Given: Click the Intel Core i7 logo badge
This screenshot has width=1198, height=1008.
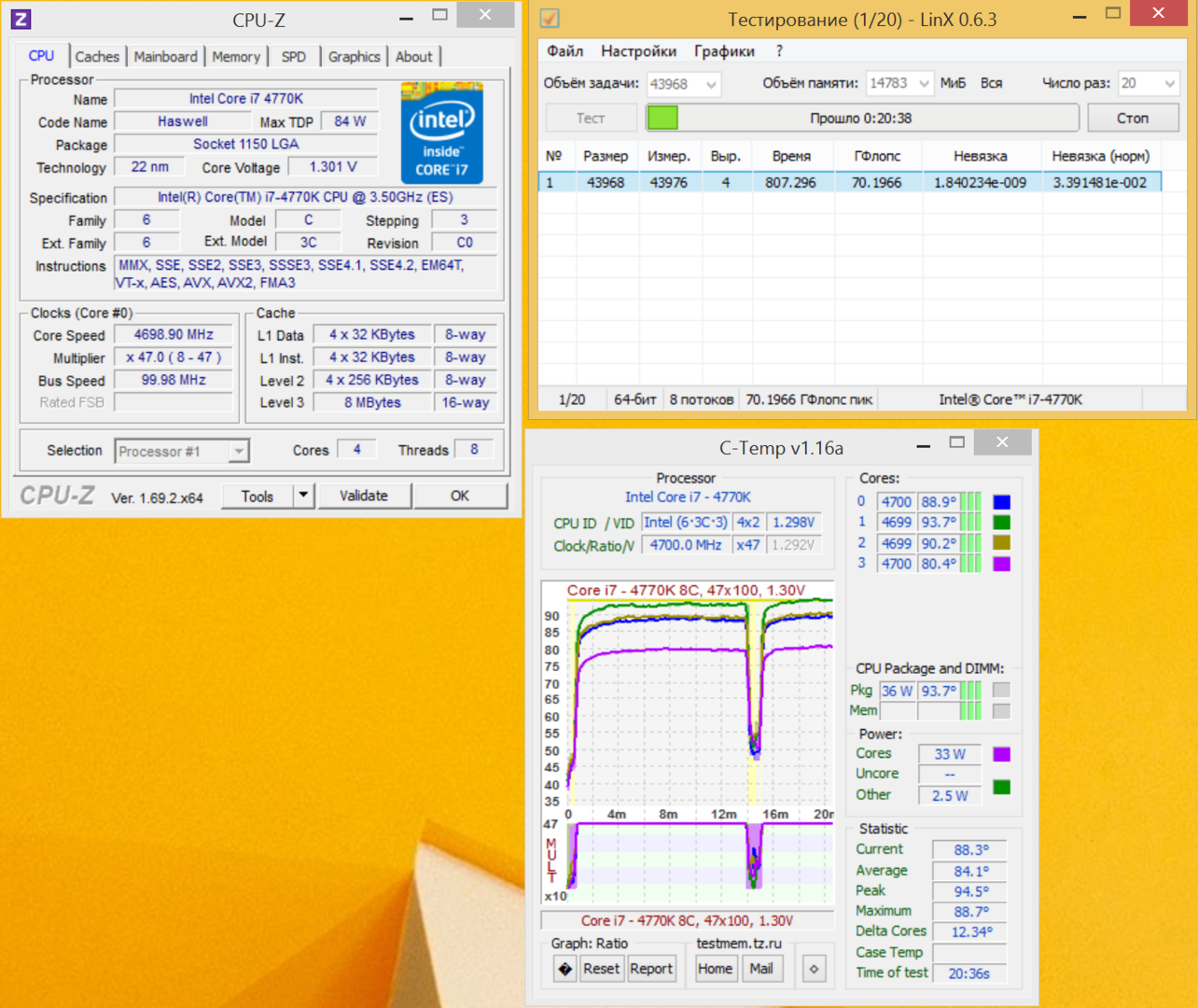Looking at the screenshot, I should [x=441, y=133].
